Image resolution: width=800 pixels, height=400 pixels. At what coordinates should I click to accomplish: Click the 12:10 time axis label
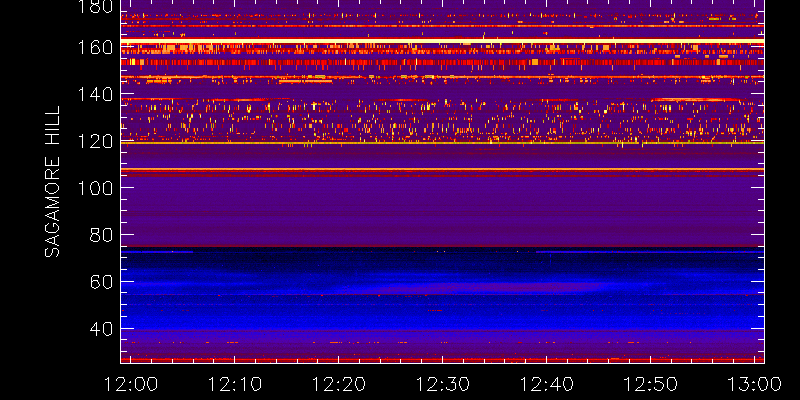235,384
